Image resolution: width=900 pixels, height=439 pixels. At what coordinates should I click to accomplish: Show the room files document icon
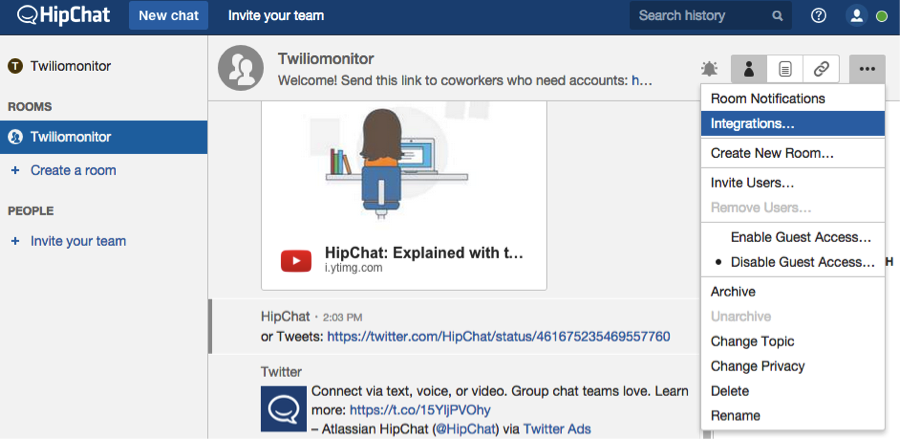785,69
